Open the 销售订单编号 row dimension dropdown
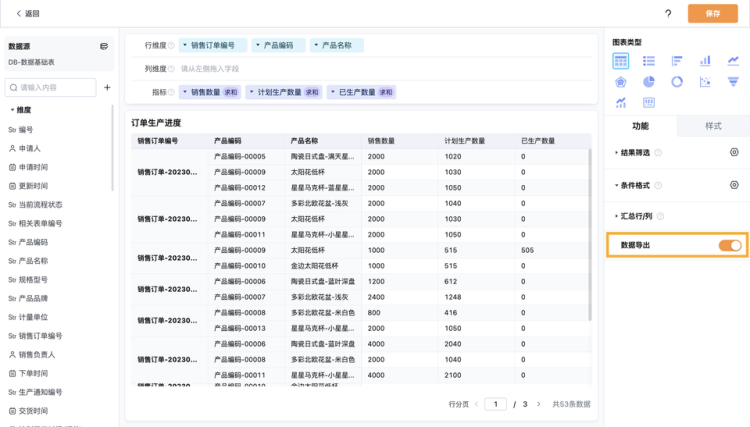The height and width of the screenshot is (427, 750). coord(185,45)
